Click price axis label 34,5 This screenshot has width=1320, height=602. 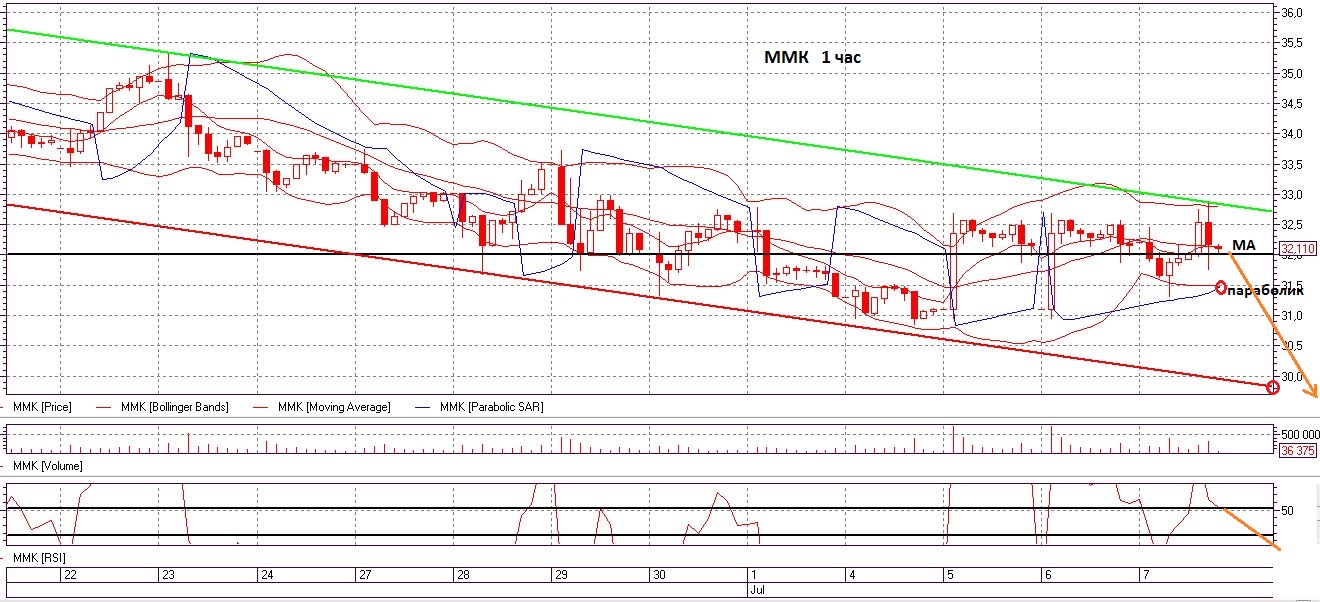click(x=1292, y=104)
